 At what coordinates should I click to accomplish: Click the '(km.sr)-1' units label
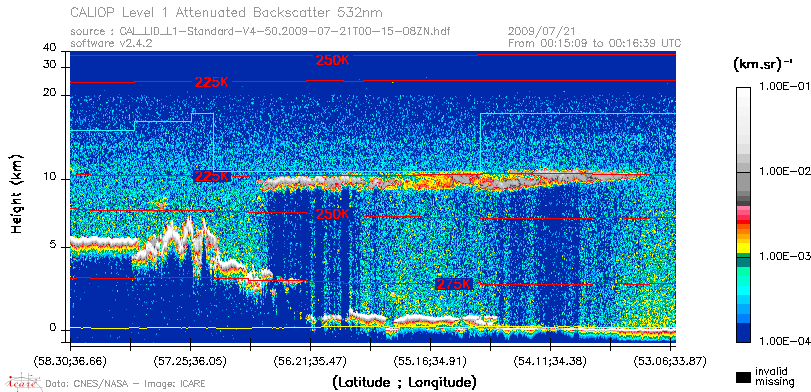(763, 65)
